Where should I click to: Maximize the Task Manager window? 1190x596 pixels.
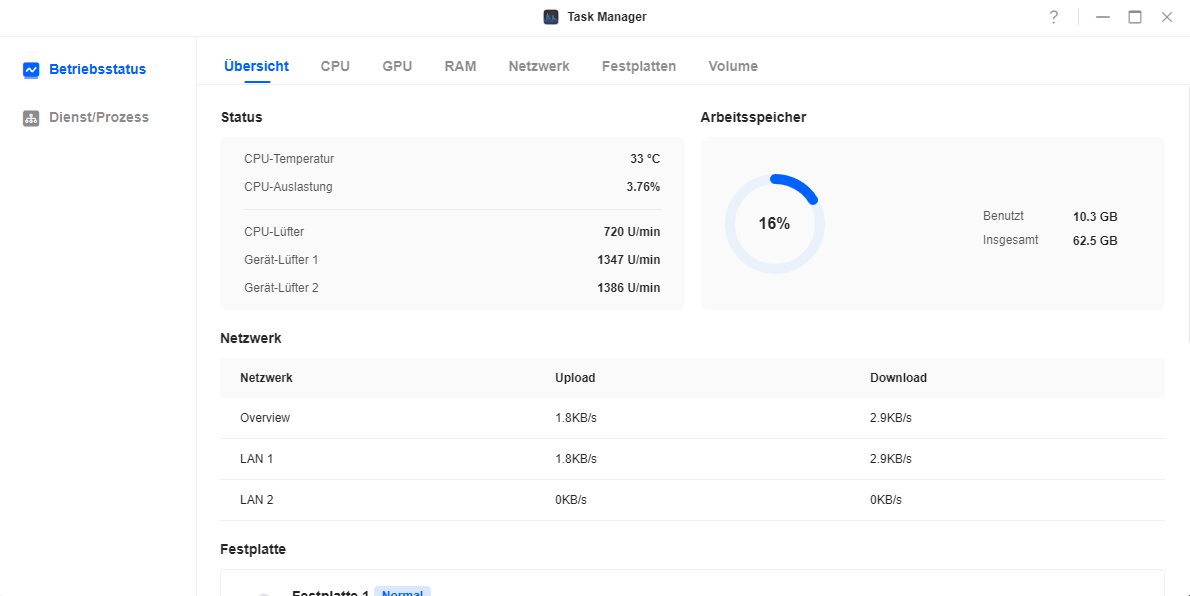click(1135, 17)
